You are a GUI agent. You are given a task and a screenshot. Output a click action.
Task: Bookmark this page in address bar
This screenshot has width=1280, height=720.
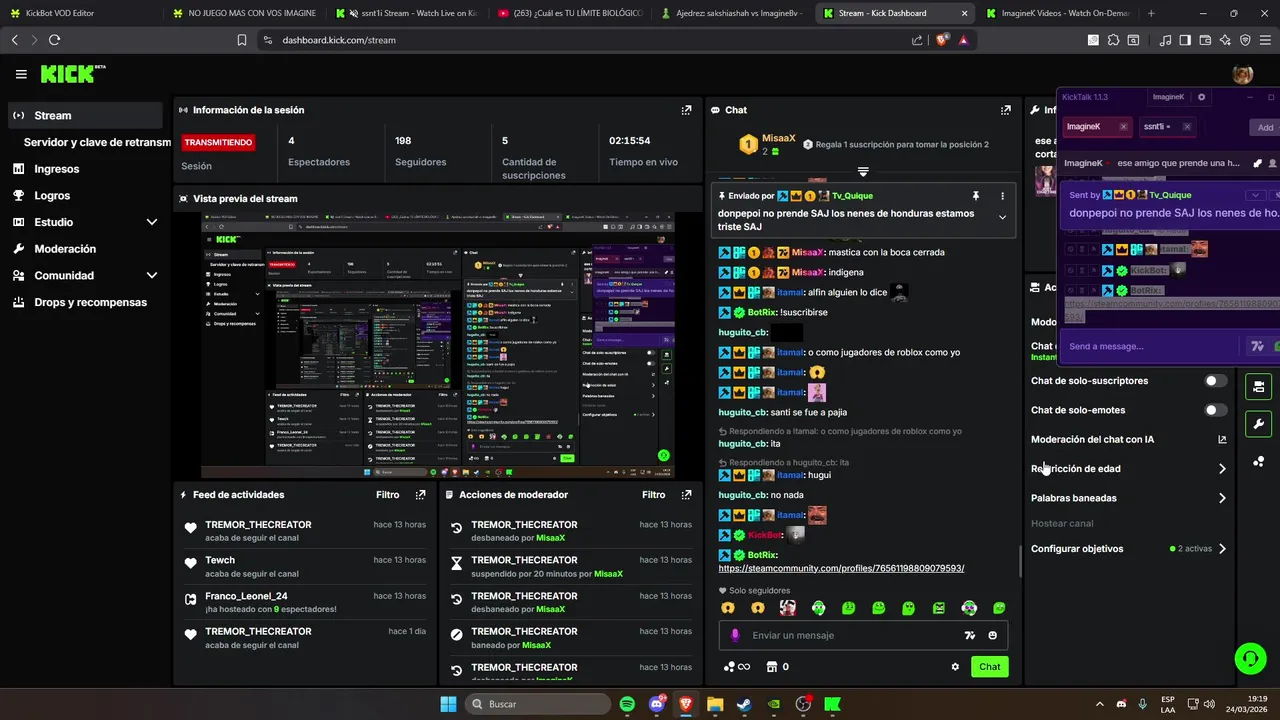coord(241,40)
